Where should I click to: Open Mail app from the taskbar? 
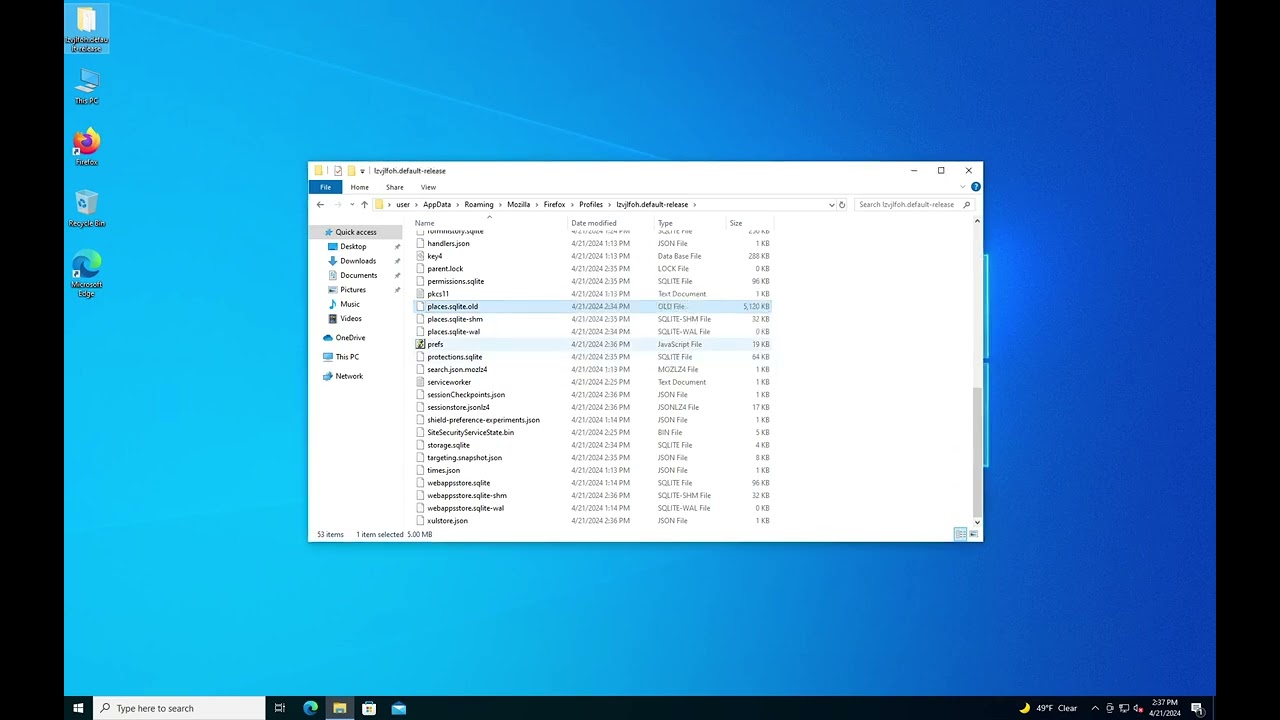[399, 708]
